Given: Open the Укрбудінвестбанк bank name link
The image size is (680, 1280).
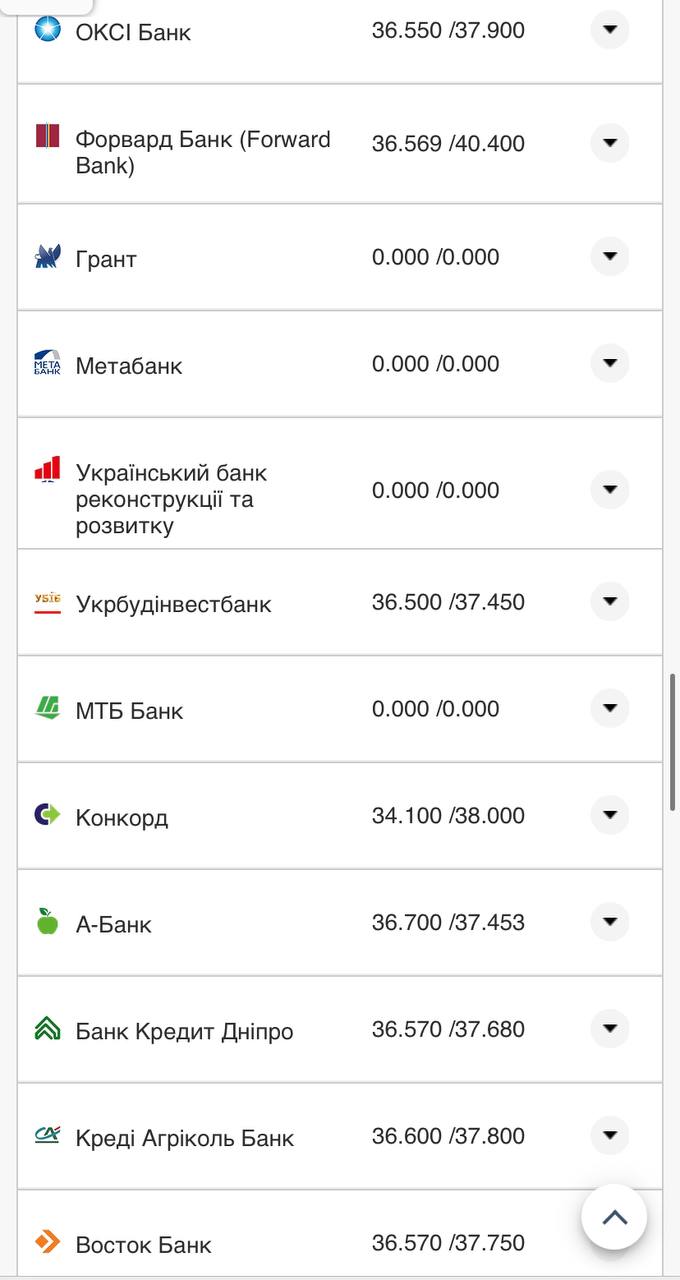Looking at the screenshot, I should 173,604.
